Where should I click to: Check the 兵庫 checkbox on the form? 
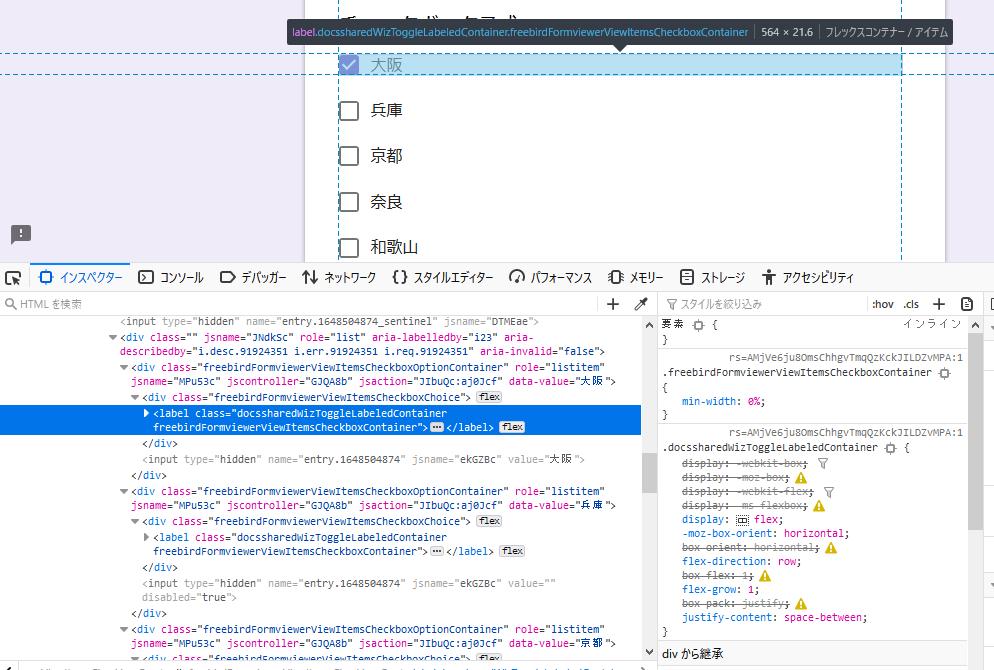(348, 110)
